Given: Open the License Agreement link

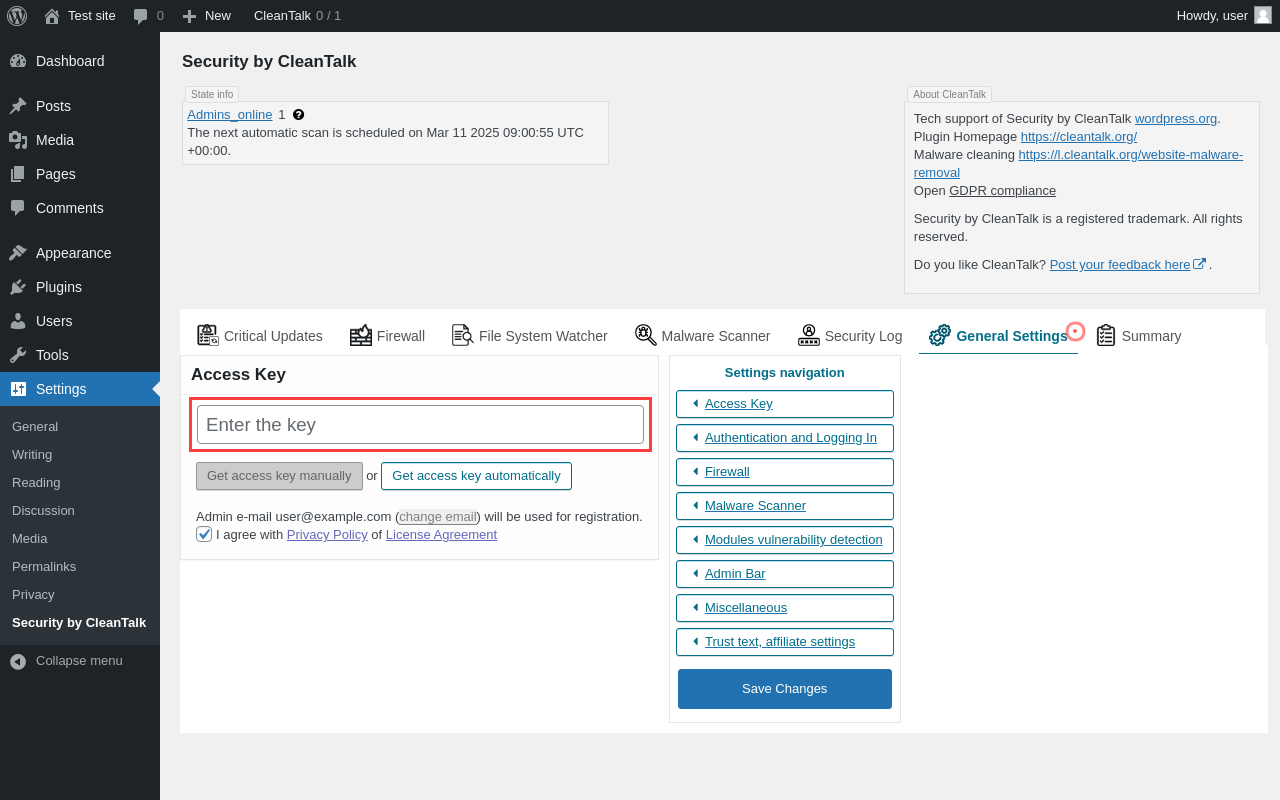Looking at the screenshot, I should pyautogui.click(x=441, y=534).
